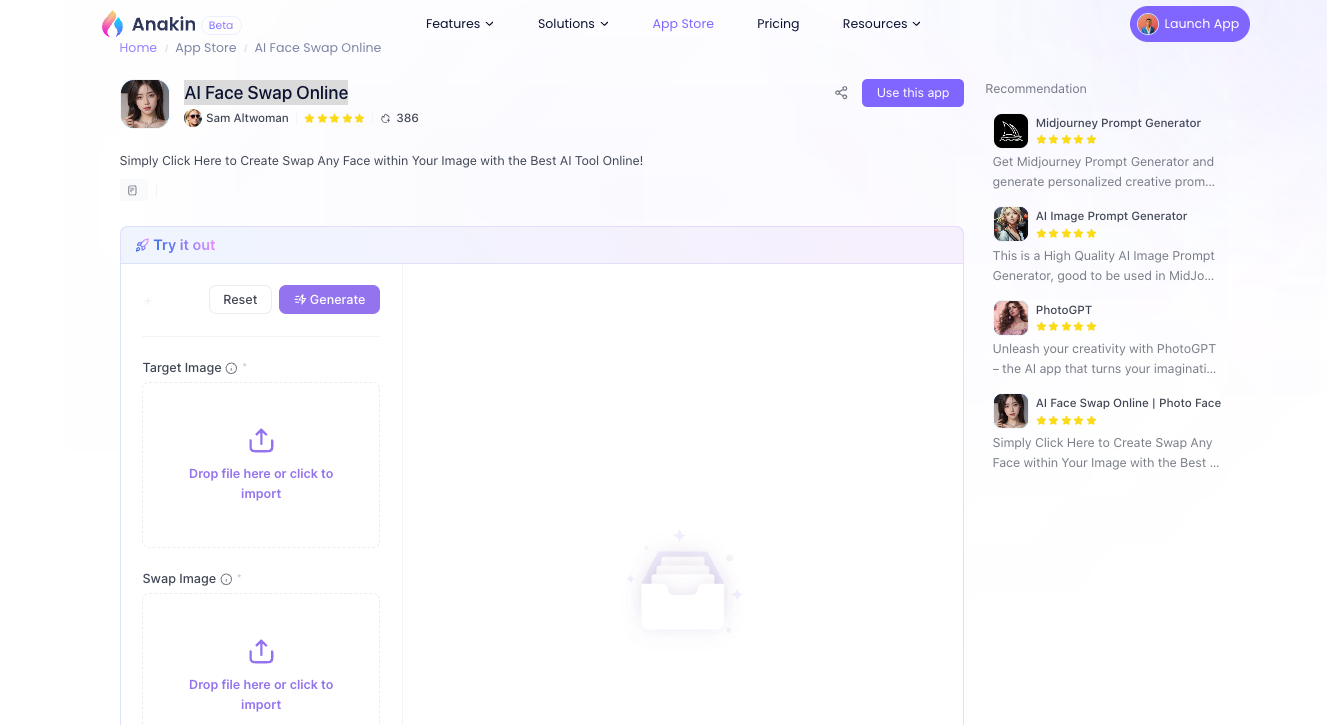Open the App Store nav item
1327x725 pixels.
point(683,24)
